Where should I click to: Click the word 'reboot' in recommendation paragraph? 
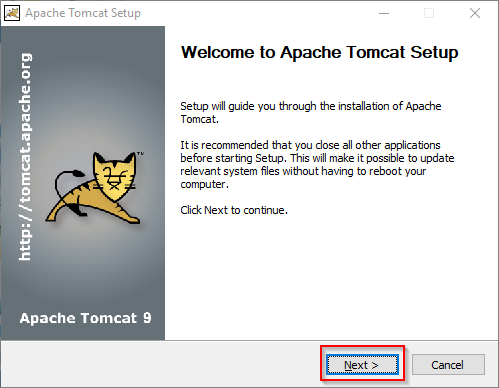(385, 171)
